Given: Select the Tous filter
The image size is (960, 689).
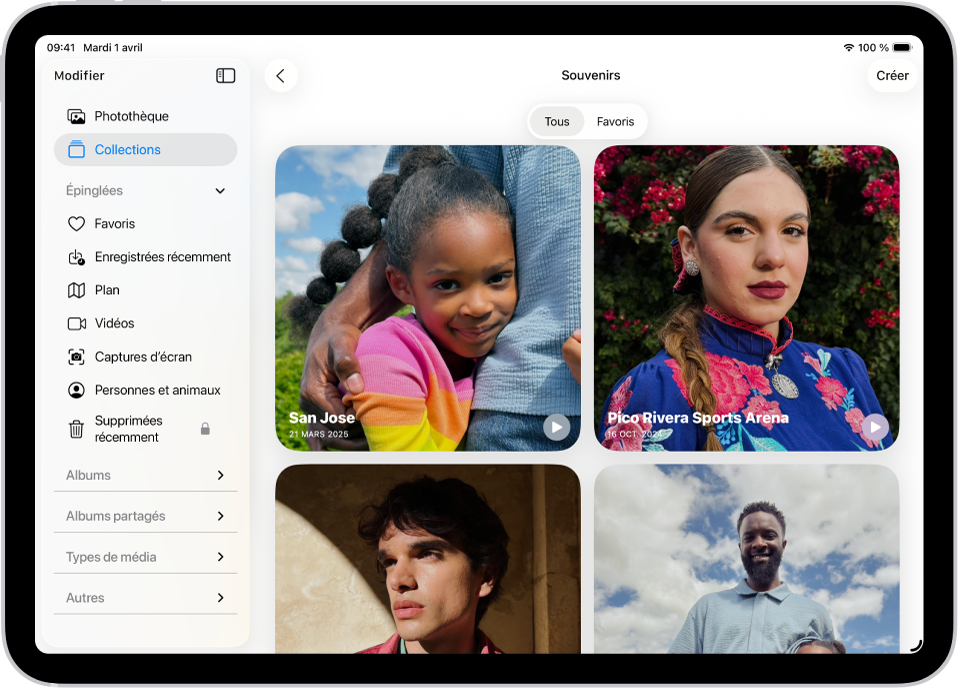Looking at the screenshot, I should 556,121.
